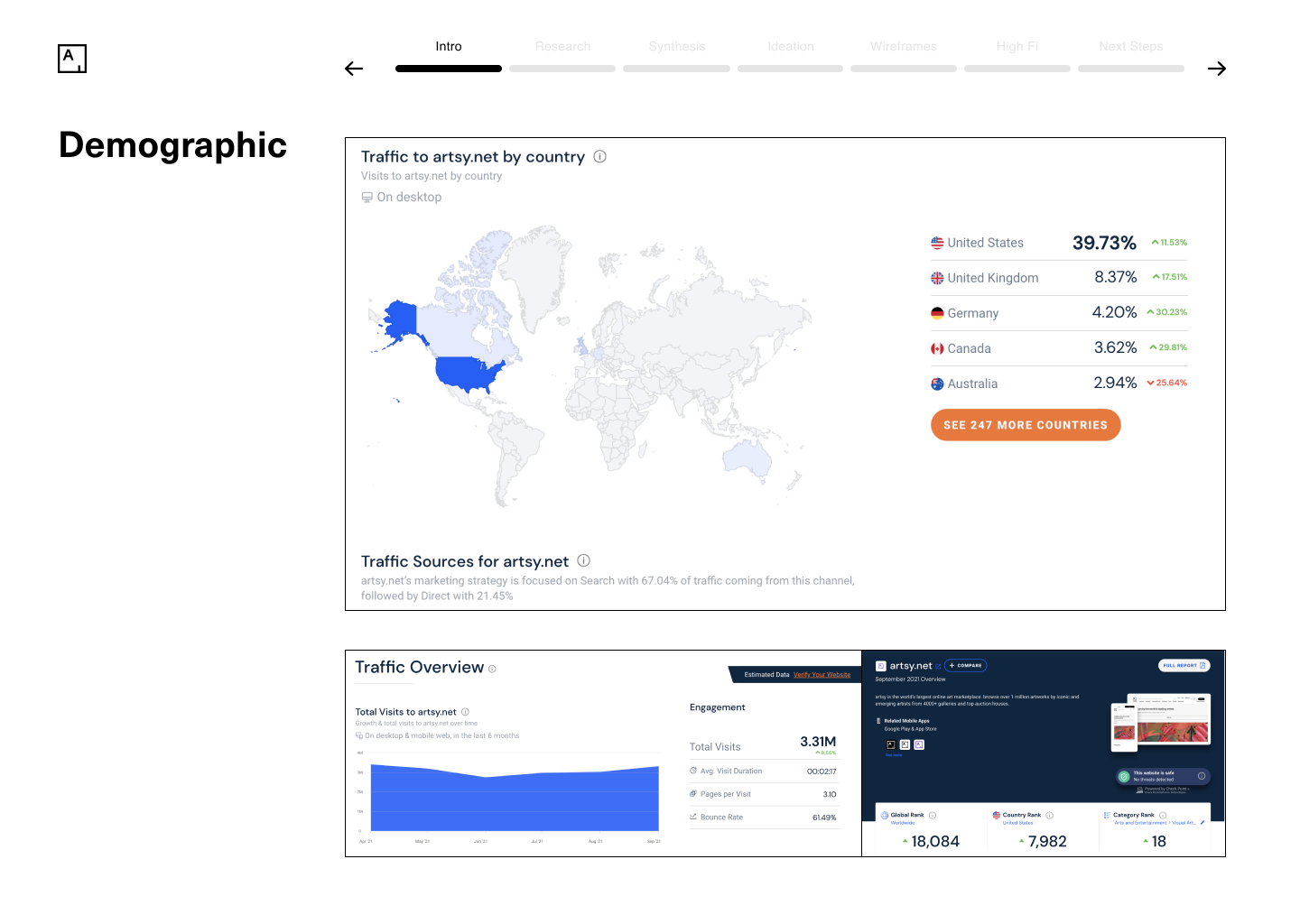Click info icon on website safe badge

[x=1202, y=776]
